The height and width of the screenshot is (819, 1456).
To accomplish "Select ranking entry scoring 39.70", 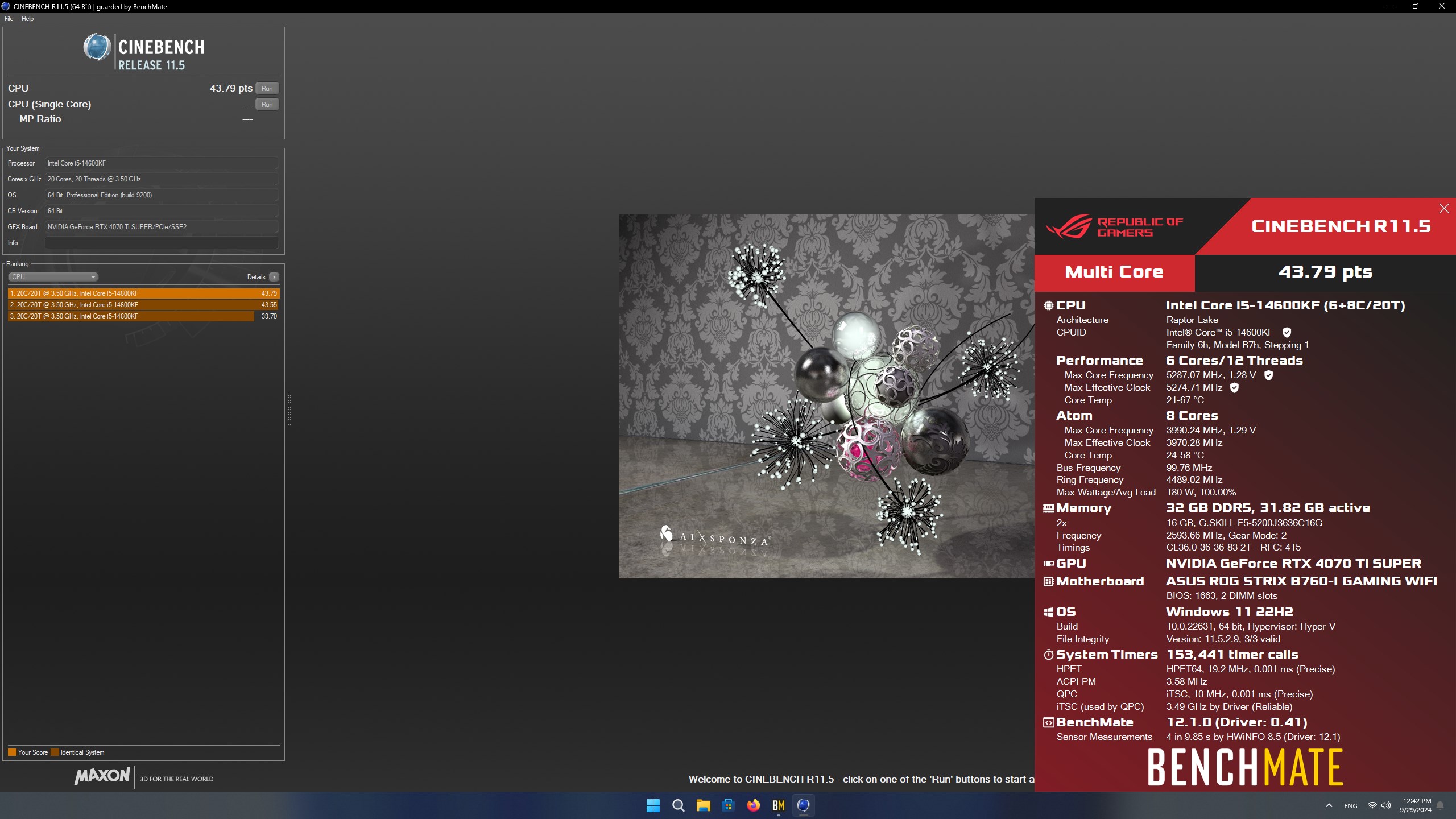I will point(143,316).
